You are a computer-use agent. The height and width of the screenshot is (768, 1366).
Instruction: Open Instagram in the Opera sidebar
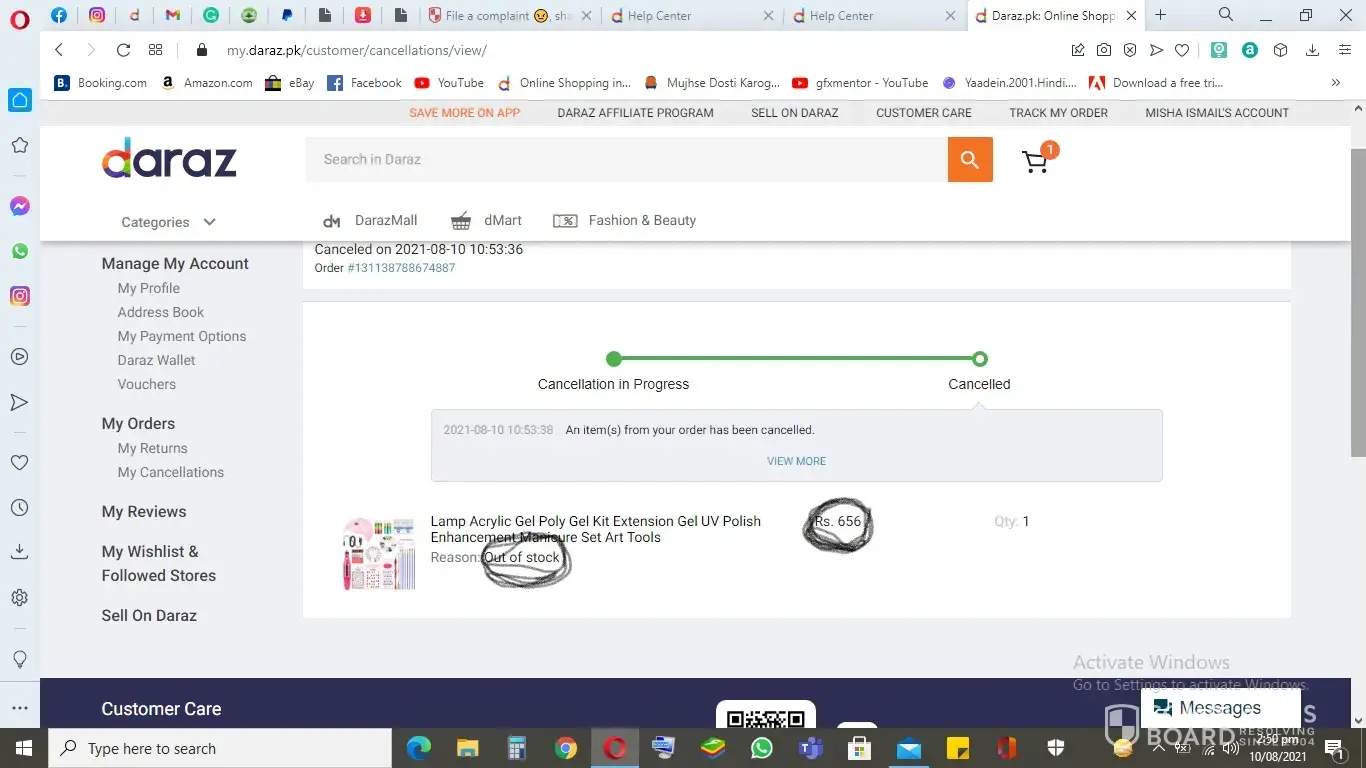[19, 296]
